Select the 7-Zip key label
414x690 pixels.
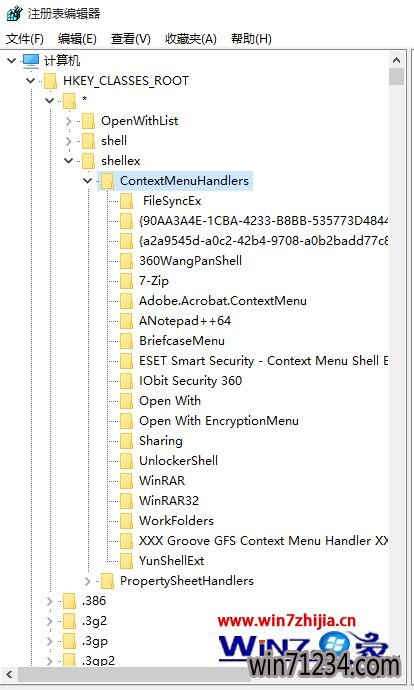click(x=154, y=281)
